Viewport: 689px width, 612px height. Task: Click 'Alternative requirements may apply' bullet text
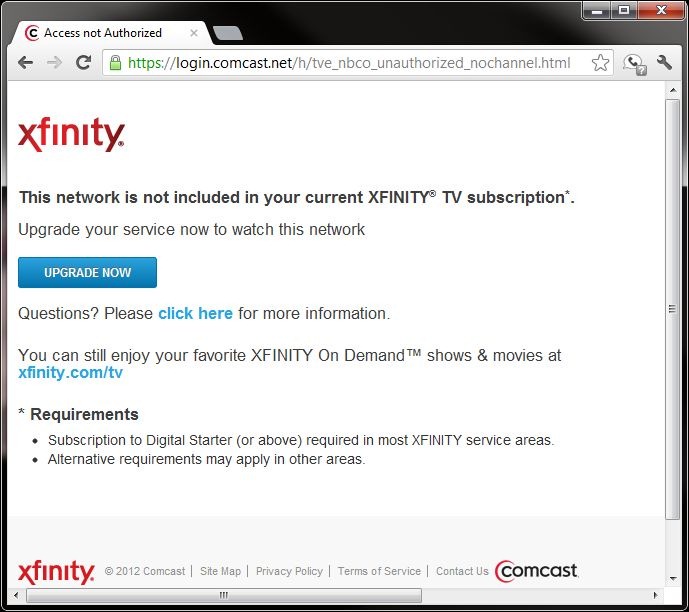click(207, 460)
